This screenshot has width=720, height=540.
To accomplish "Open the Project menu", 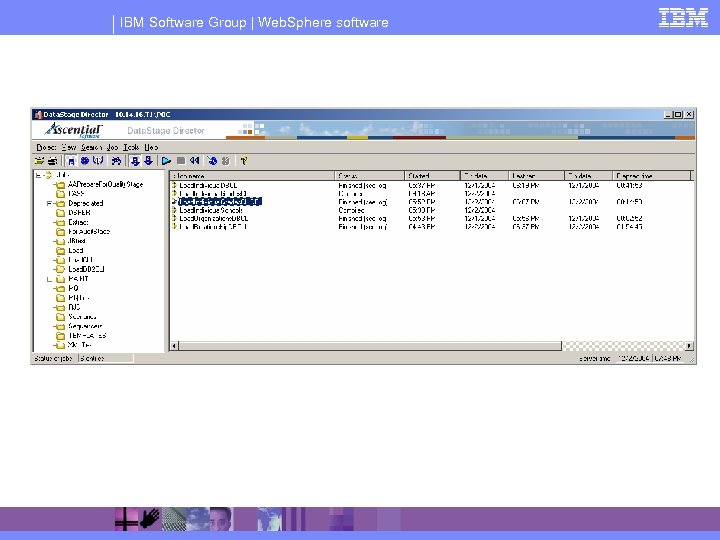I will [46, 147].
